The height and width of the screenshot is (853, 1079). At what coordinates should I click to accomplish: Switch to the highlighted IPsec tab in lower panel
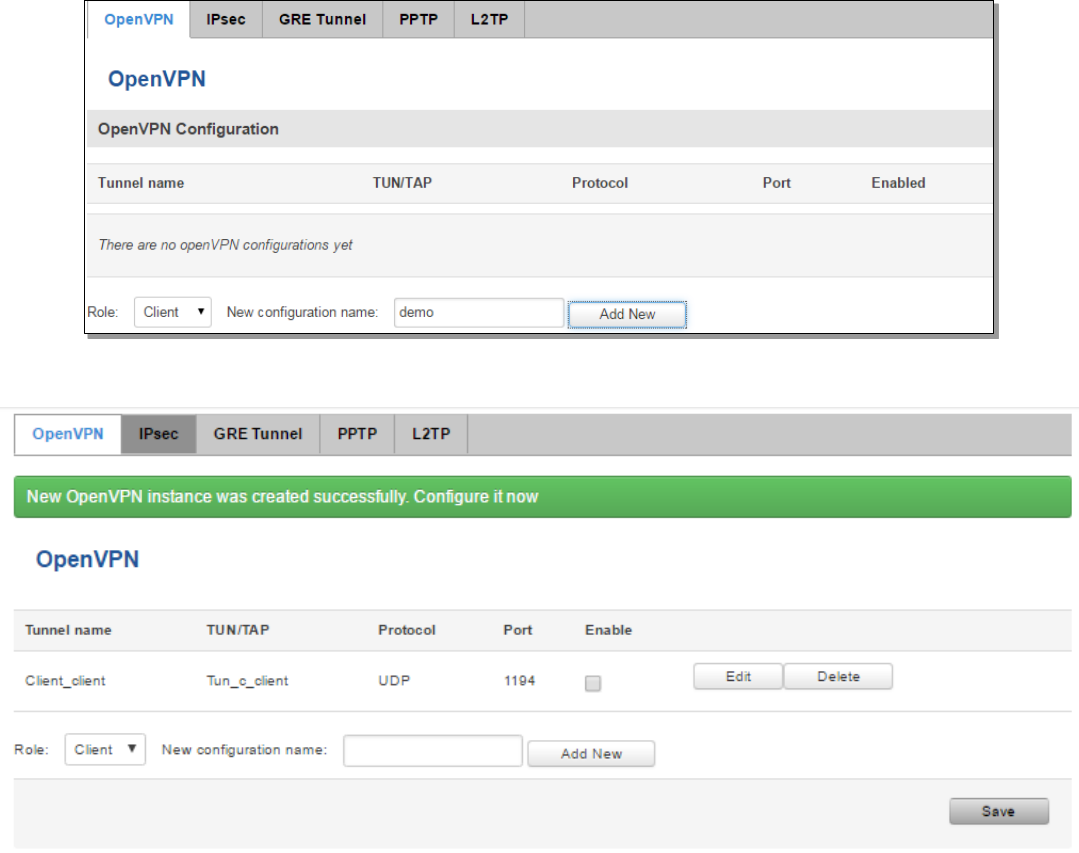158,434
